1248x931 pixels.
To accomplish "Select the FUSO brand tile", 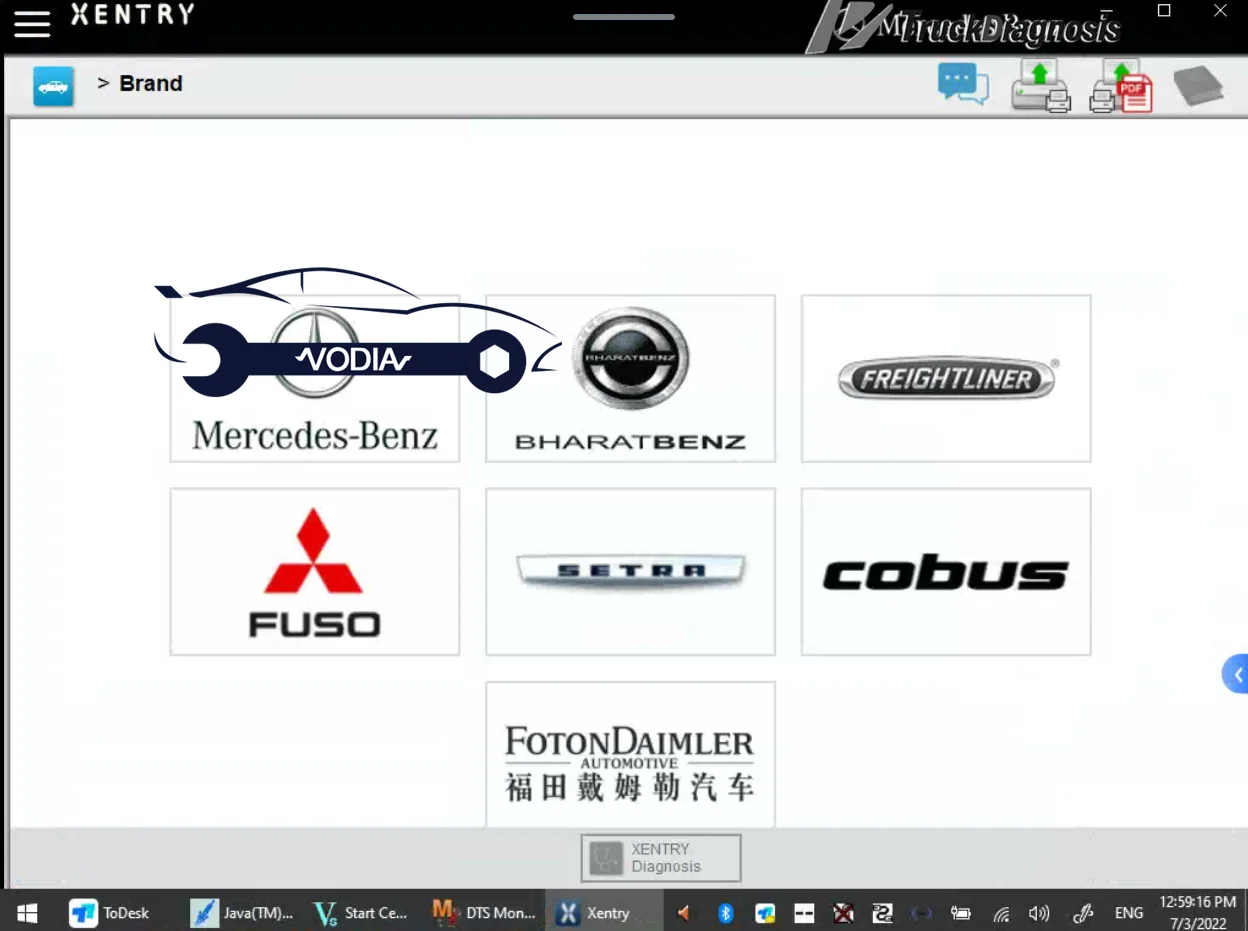I will pyautogui.click(x=315, y=572).
